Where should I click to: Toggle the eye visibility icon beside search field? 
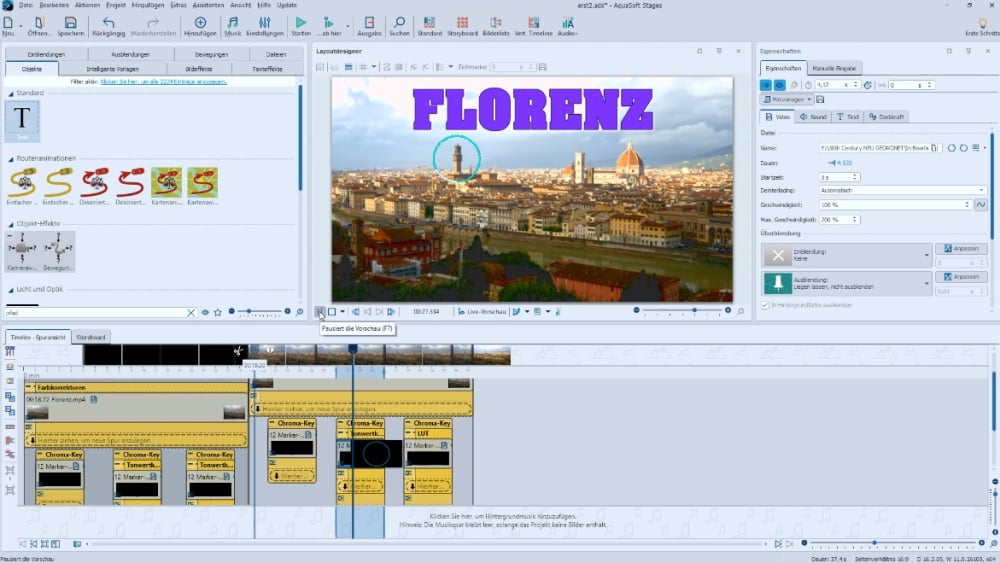click(205, 312)
